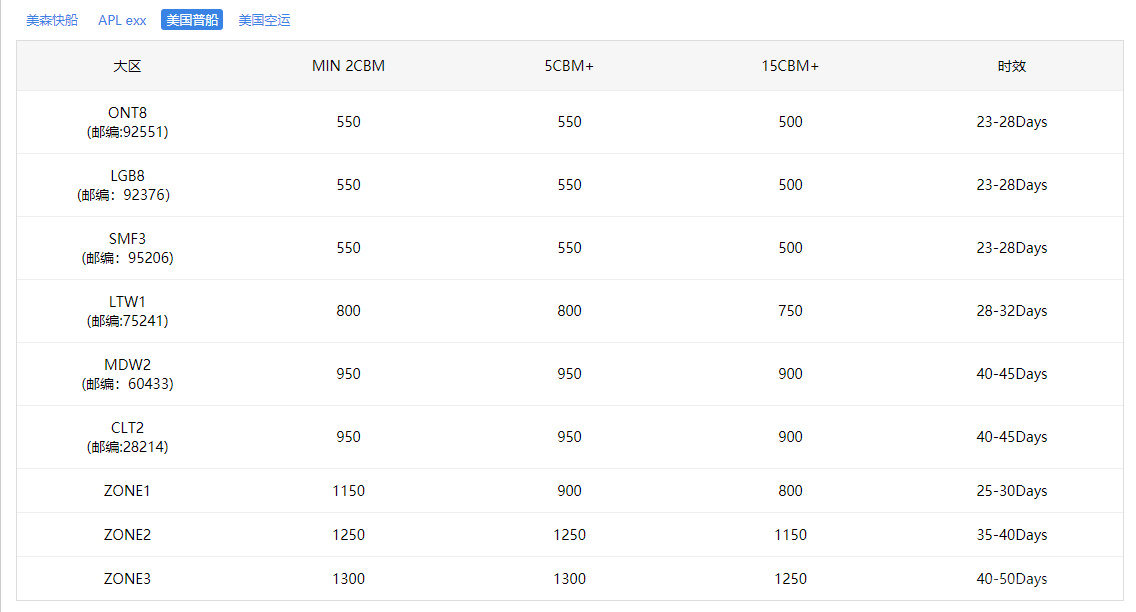Click the 15CBM+ column header
1136x612 pixels.
790,66
